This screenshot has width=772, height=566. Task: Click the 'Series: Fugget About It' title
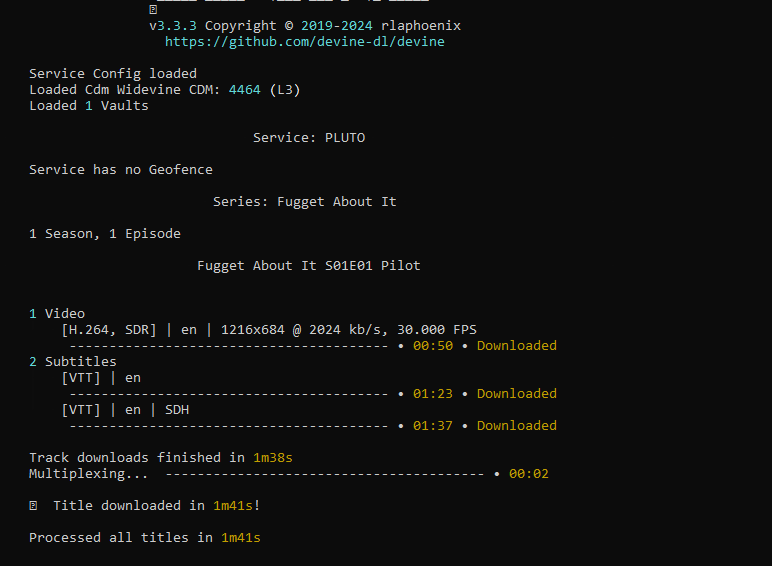tap(304, 202)
